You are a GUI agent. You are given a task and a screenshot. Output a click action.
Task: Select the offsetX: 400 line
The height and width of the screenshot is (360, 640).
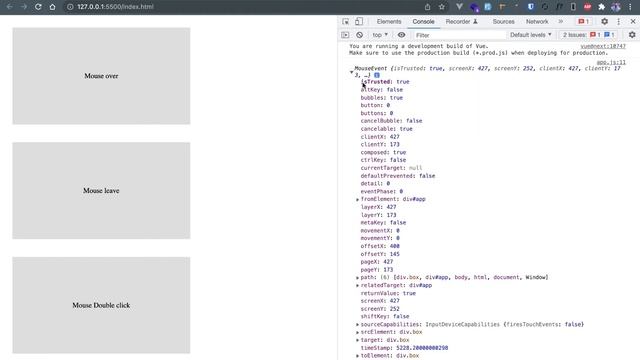(380, 246)
